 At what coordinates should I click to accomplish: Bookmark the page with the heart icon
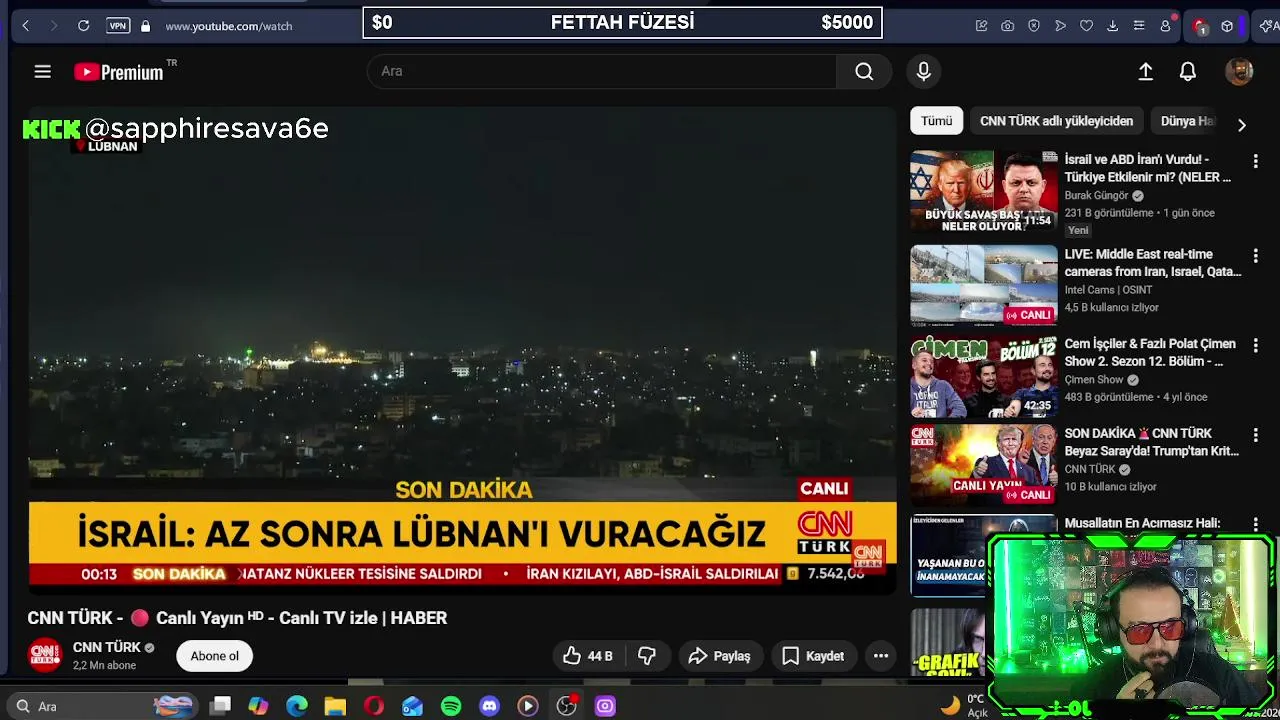click(1086, 26)
